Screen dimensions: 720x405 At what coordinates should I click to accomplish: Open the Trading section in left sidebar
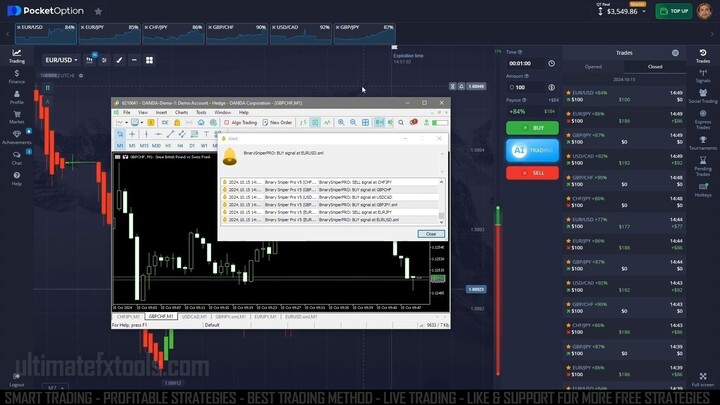[x=17, y=56]
